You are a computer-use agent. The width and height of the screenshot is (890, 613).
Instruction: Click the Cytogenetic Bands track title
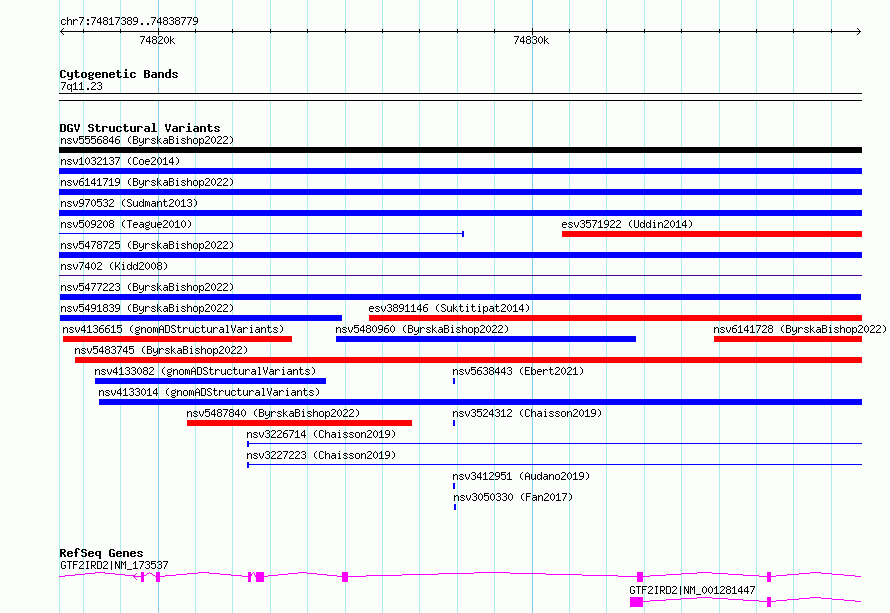click(x=119, y=74)
